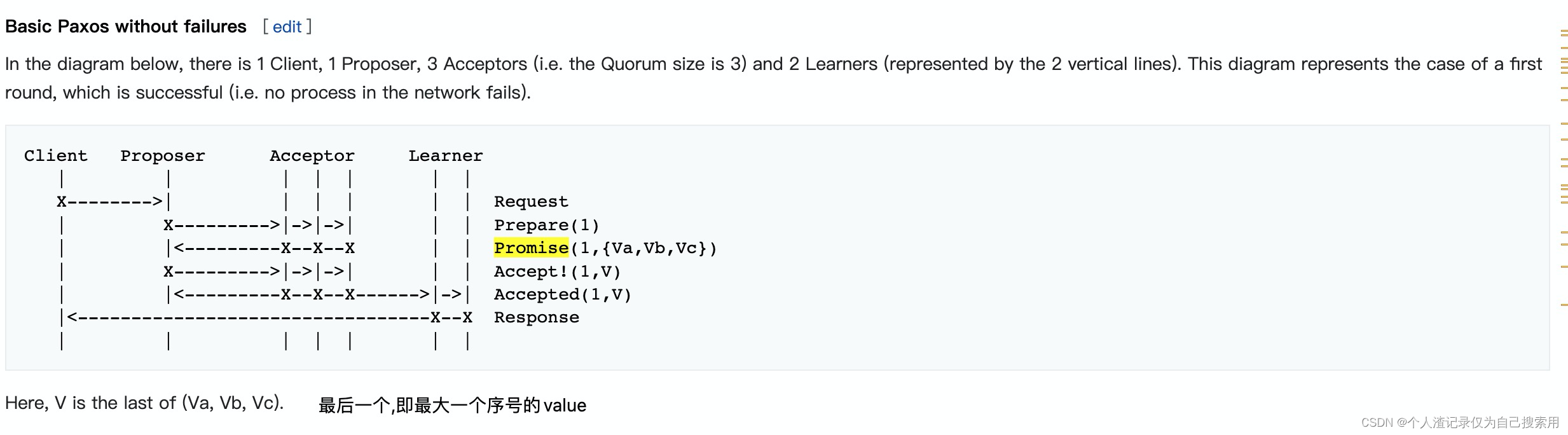
Task: Click the Client column header
Action: coord(56,156)
